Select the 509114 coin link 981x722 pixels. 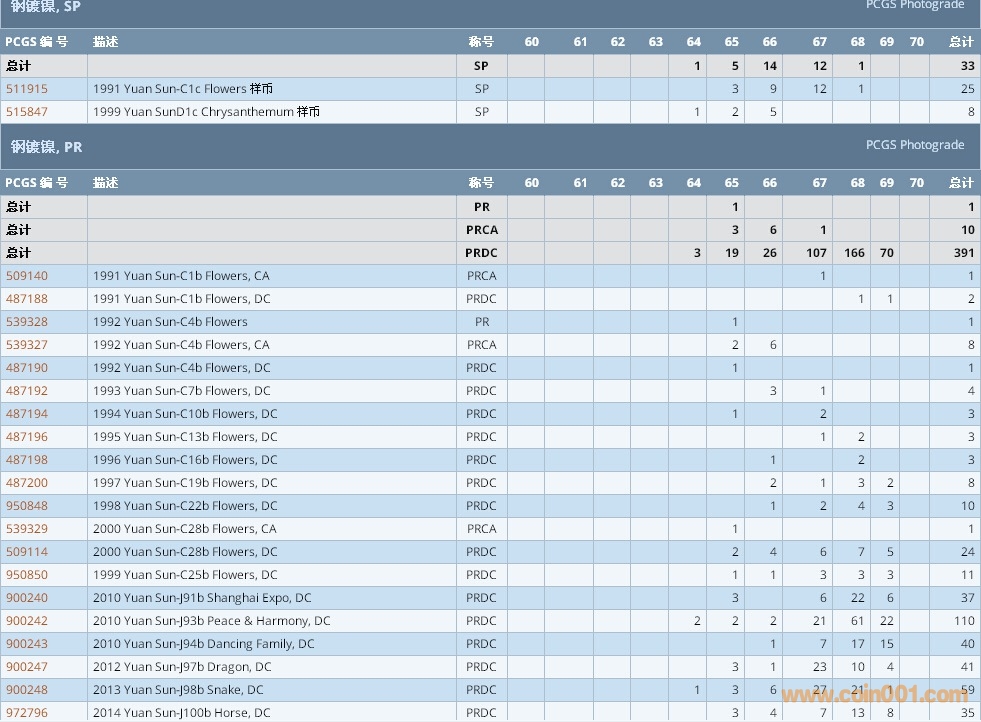(x=27, y=552)
